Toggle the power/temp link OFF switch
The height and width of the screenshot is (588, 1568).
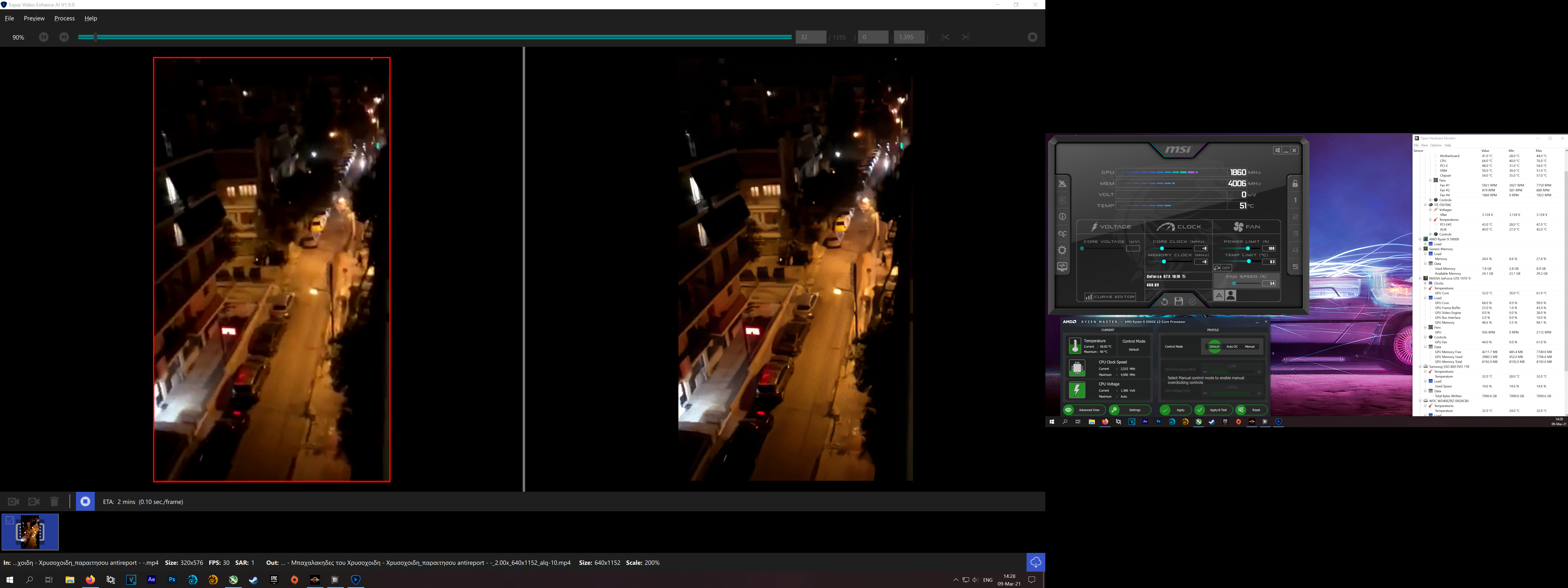[1222, 268]
